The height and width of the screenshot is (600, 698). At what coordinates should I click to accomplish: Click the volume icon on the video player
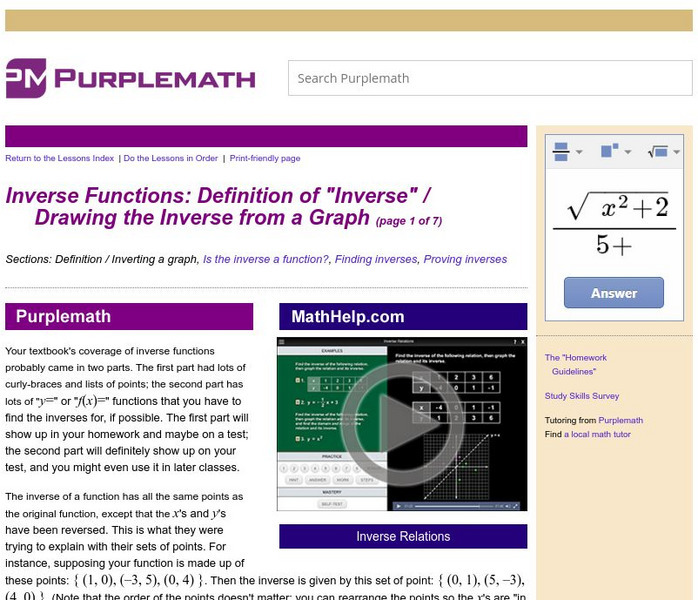(x=507, y=506)
